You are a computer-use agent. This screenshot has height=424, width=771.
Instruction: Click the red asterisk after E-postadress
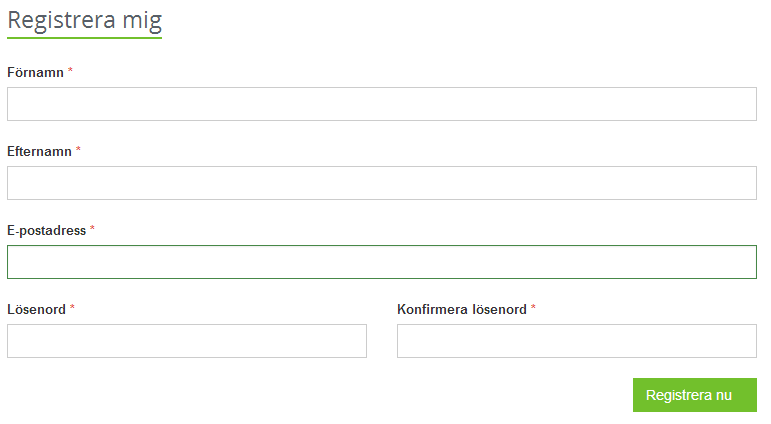(x=93, y=230)
